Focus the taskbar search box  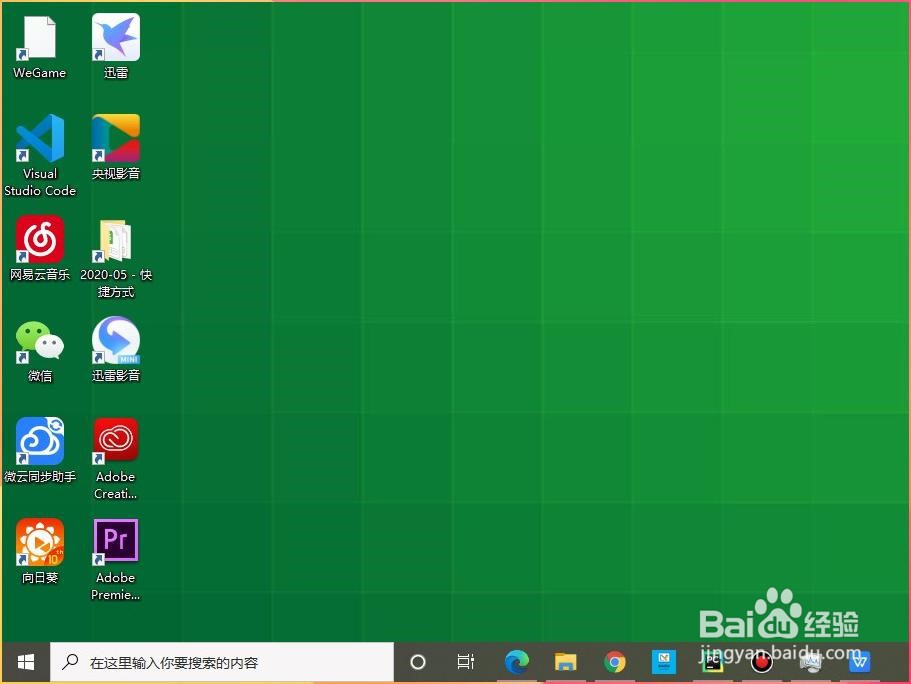click(x=222, y=662)
